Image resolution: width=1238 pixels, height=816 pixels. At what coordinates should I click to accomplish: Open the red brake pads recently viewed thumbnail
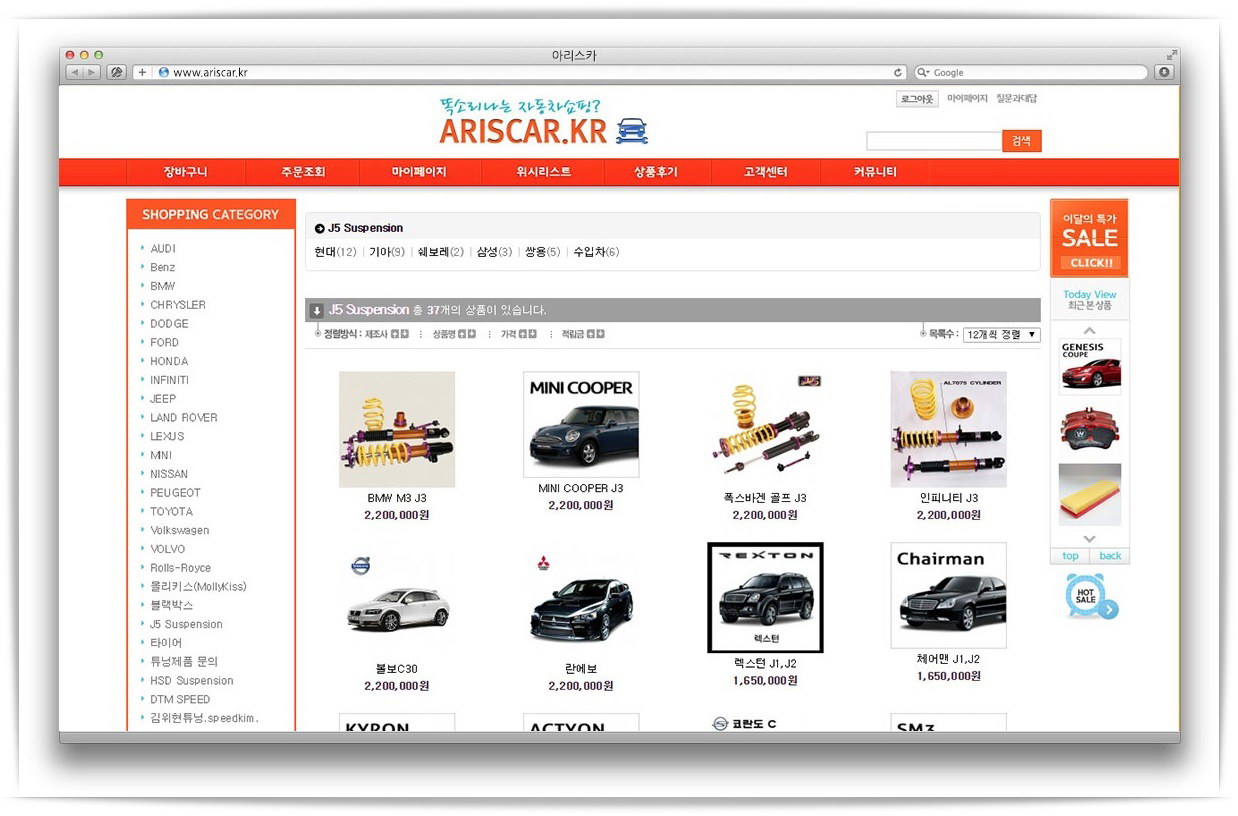click(1090, 428)
